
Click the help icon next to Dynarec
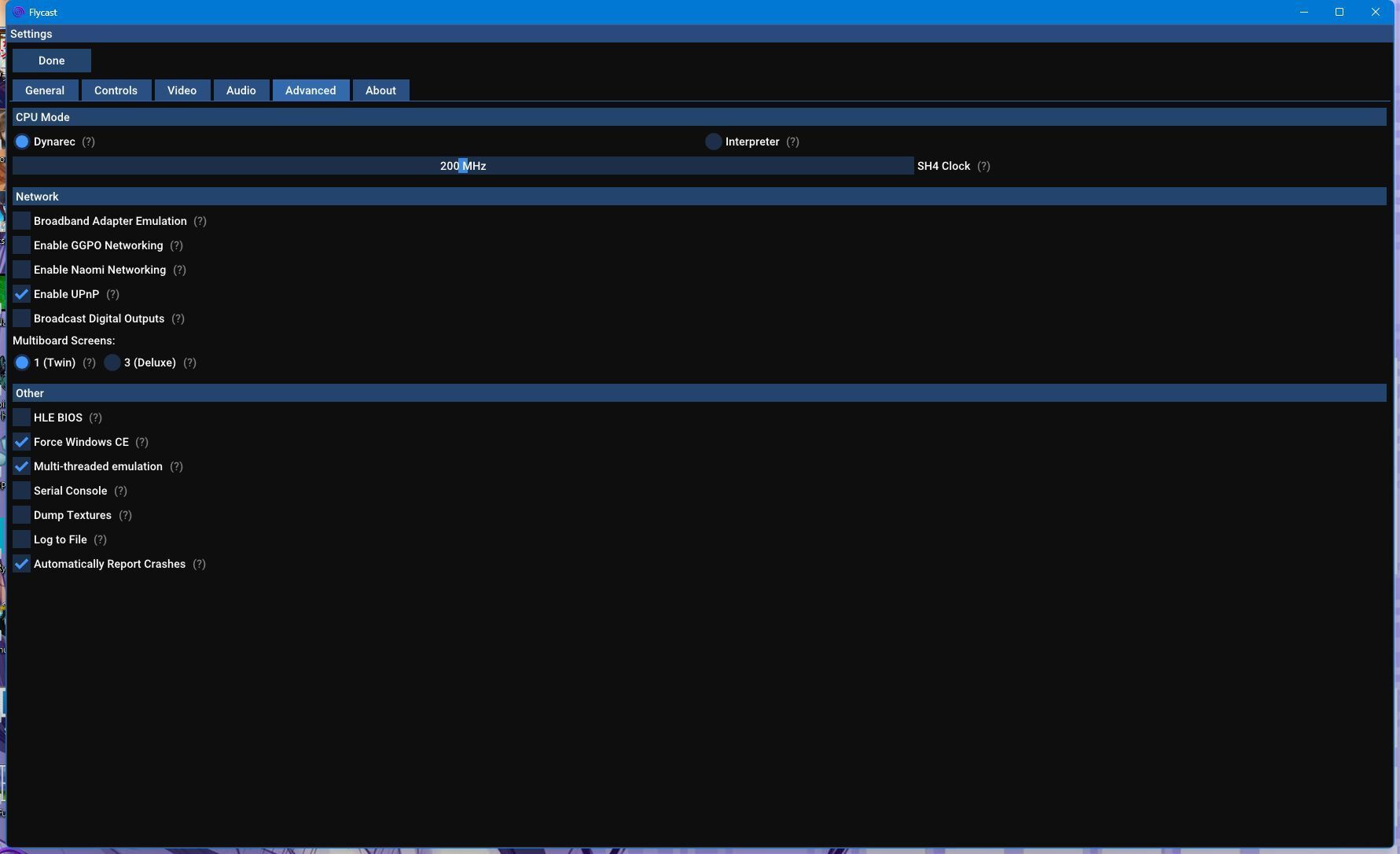(88, 142)
